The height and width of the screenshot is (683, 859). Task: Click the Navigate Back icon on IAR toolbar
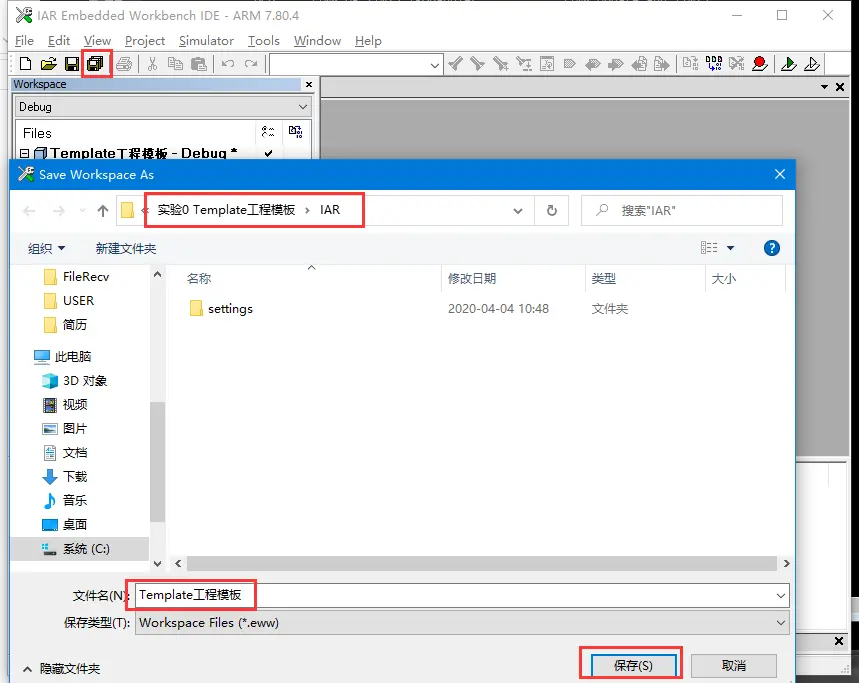tap(639, 64)
